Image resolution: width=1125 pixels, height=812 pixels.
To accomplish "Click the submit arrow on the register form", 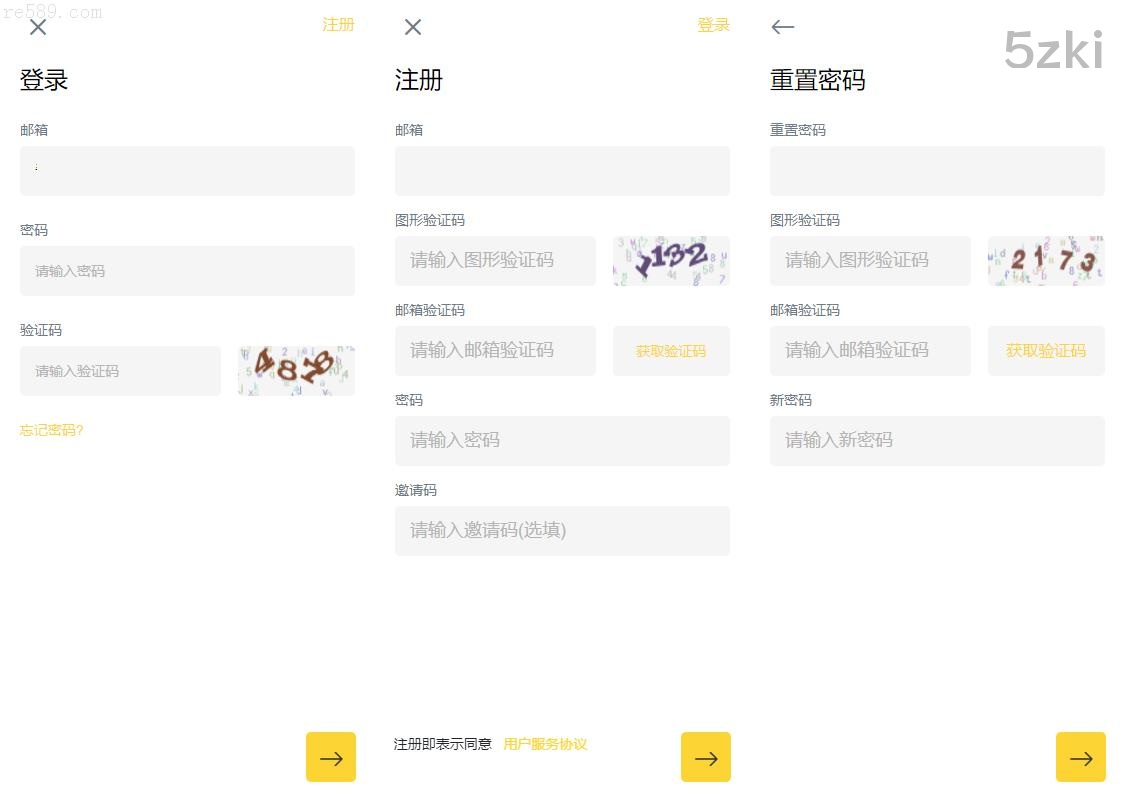I will (706, 757).
